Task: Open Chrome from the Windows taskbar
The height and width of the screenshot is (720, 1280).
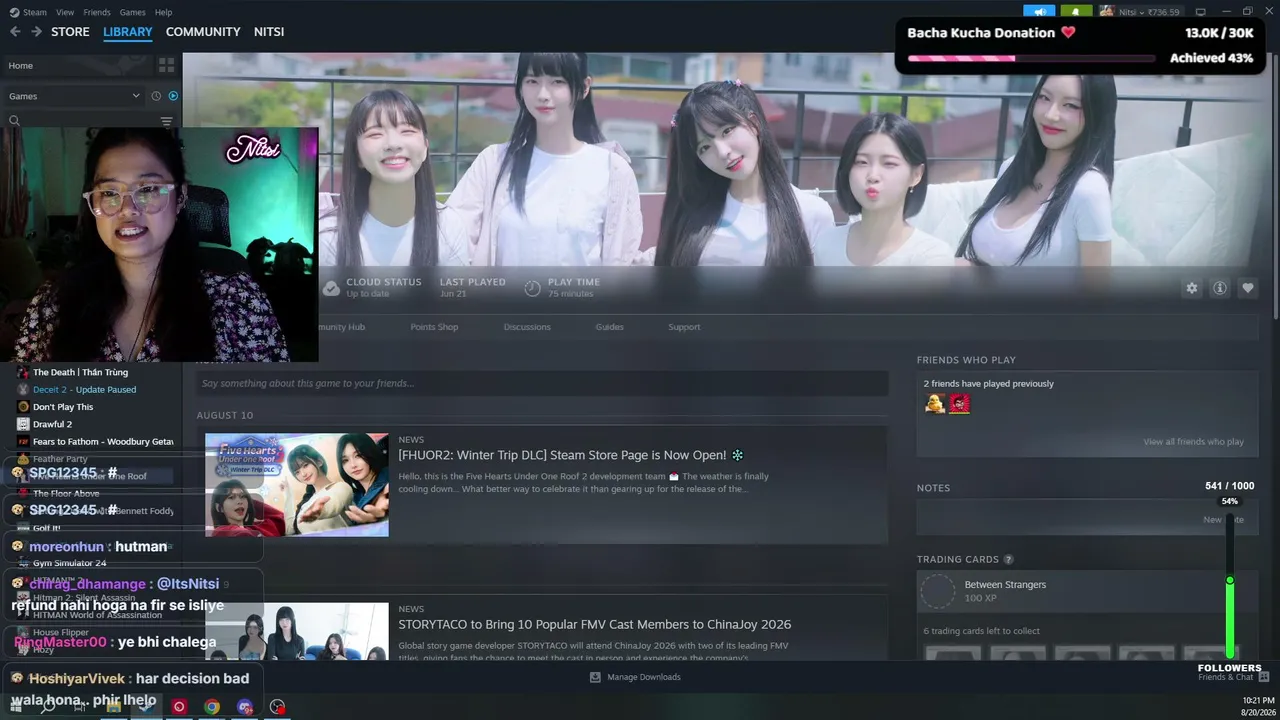Action: (212, 707)
